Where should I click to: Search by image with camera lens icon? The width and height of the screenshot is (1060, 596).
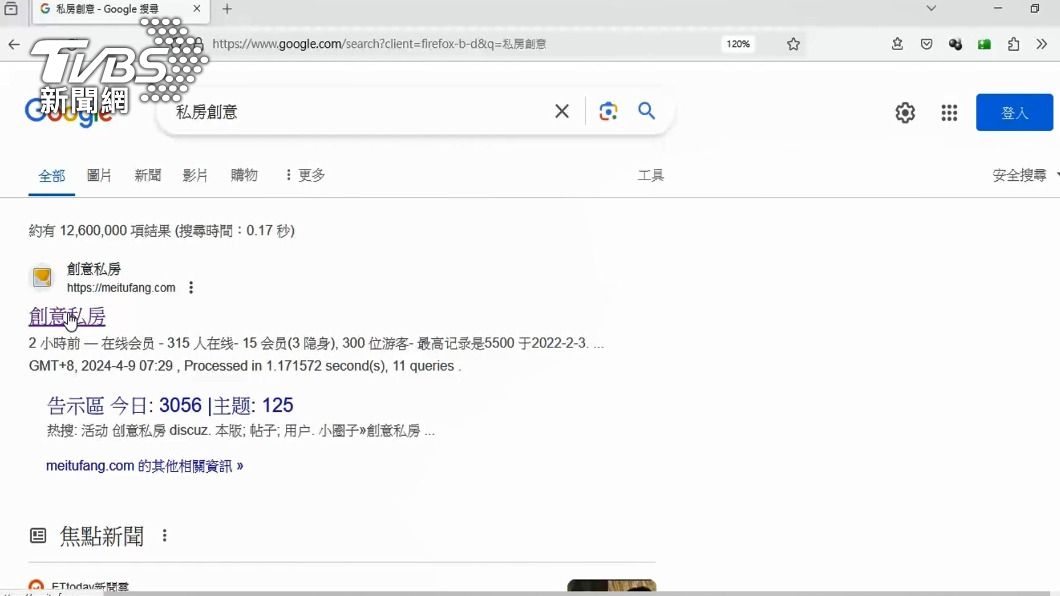pyautogui.click(x=608, y=111)
